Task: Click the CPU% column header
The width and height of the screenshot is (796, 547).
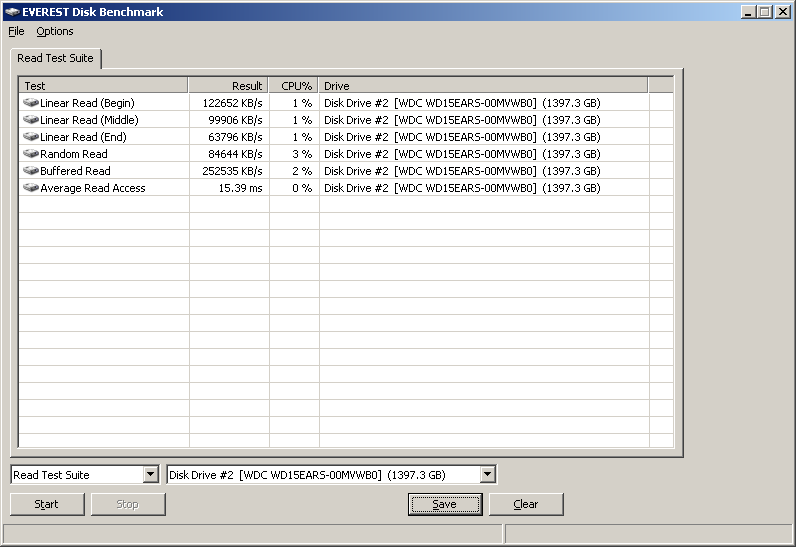Action: click(294, 86)
